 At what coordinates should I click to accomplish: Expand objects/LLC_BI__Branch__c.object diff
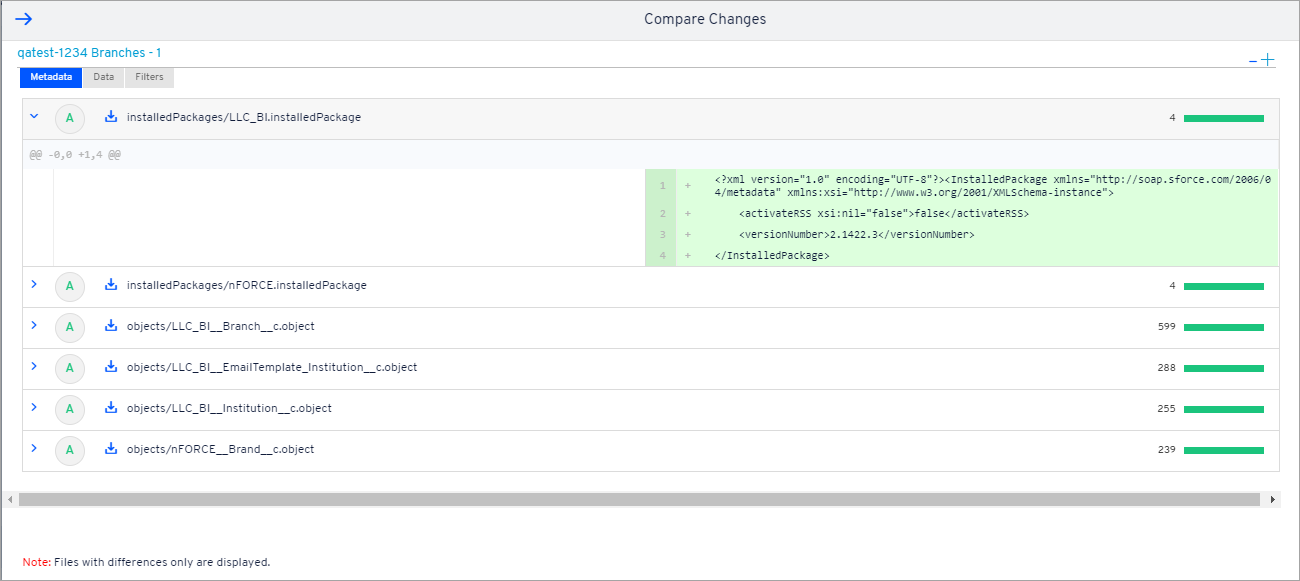tap(34, 326)
